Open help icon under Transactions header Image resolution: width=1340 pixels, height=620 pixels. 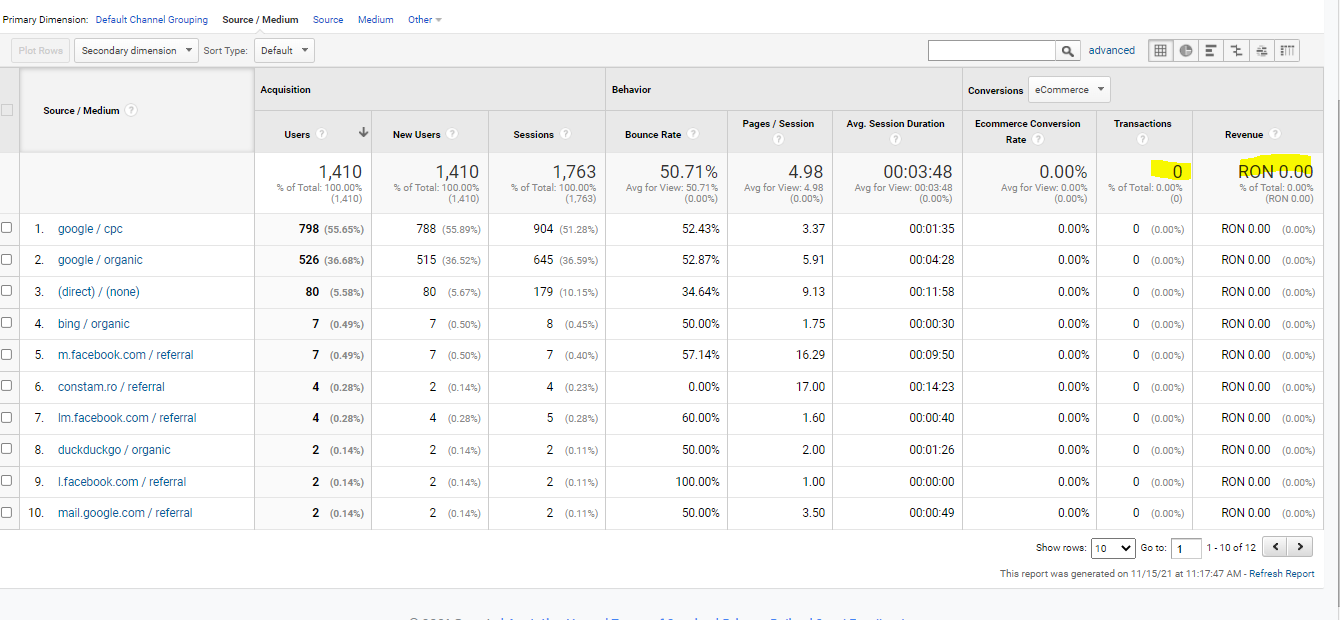[x=1143, y=140]
